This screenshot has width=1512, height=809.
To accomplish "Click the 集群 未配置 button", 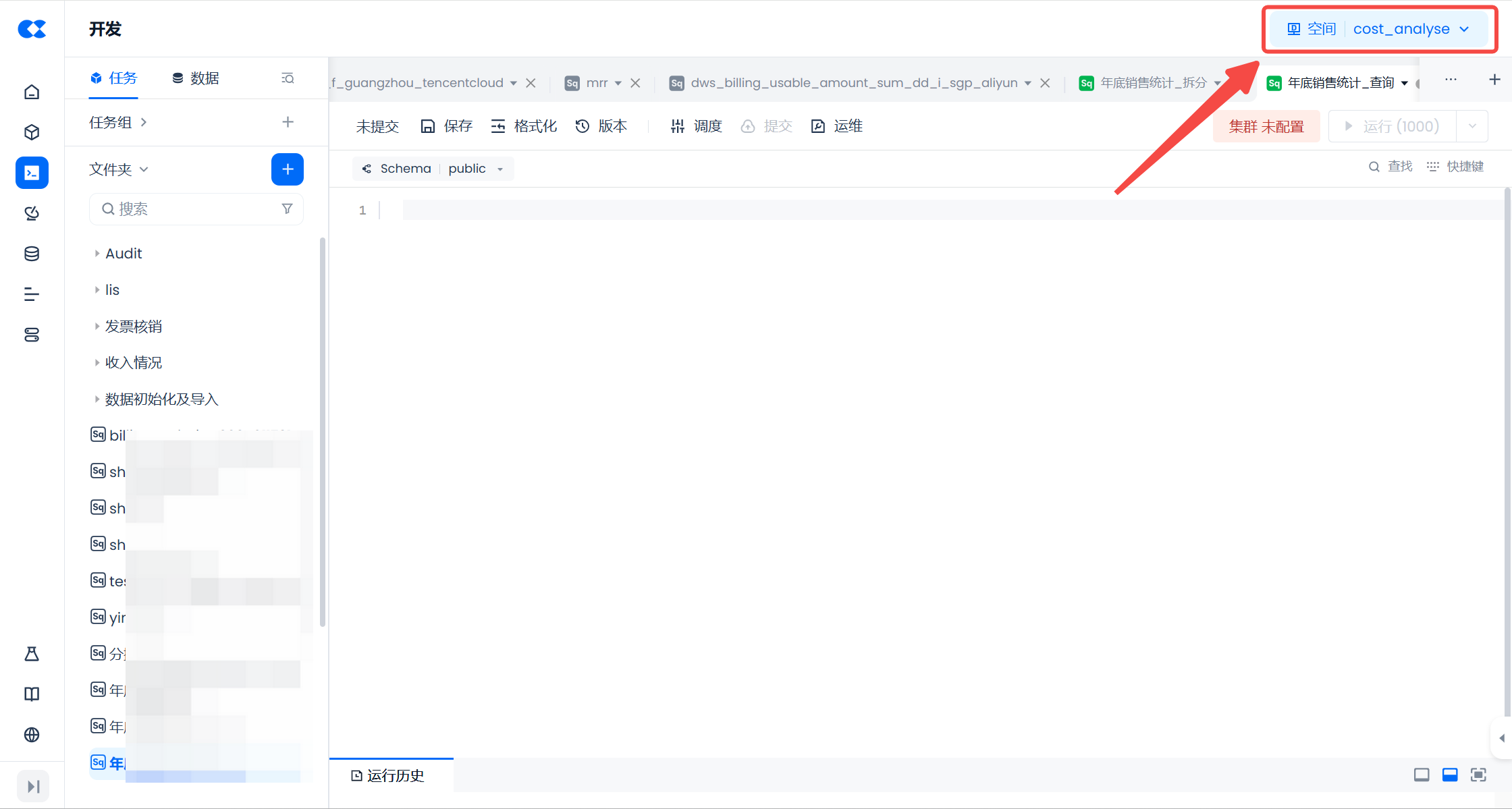I will tap(1266, 127).
